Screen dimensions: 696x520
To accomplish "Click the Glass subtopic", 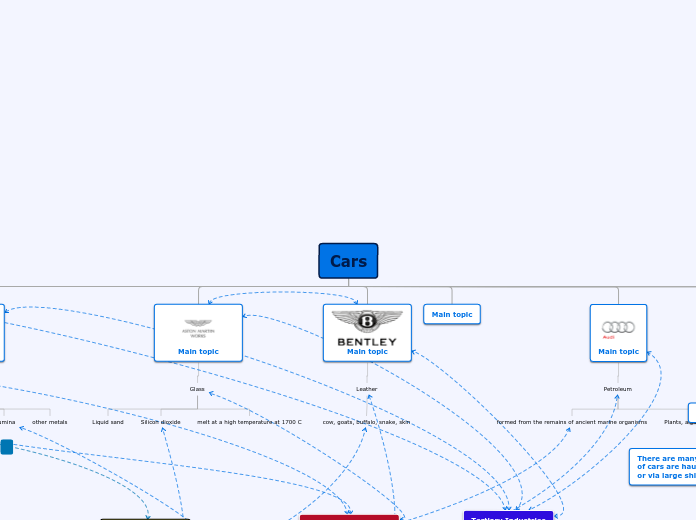I will coord(197,389).
